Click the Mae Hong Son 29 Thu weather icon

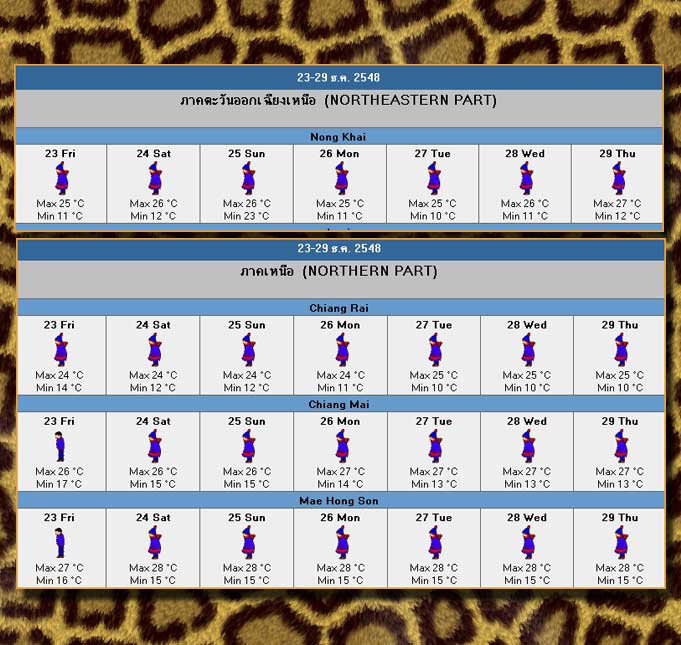tap(619, 542)
